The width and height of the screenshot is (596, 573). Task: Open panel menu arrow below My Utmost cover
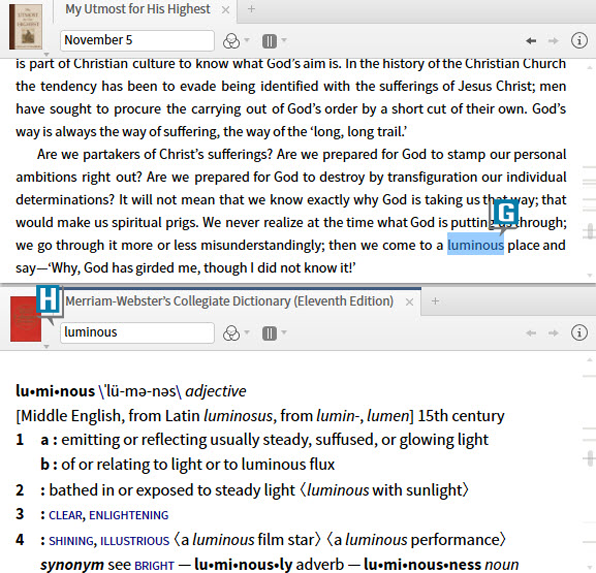coord(46,54)
